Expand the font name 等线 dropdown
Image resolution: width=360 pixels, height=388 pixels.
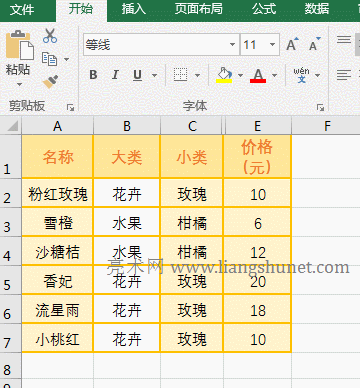pyautogui.click(x=232, y=44)
